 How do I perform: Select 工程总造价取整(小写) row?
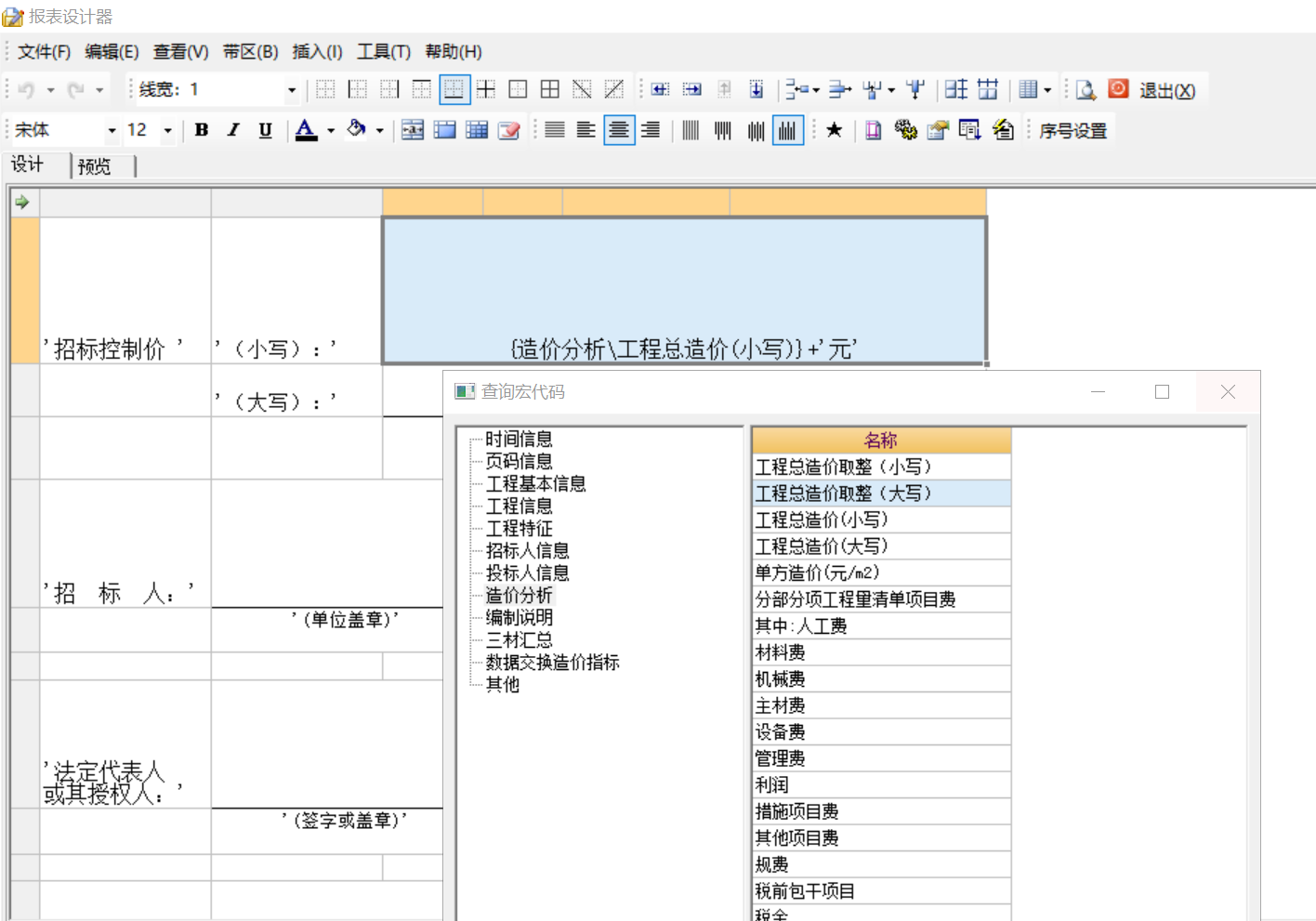coord(881,467)
